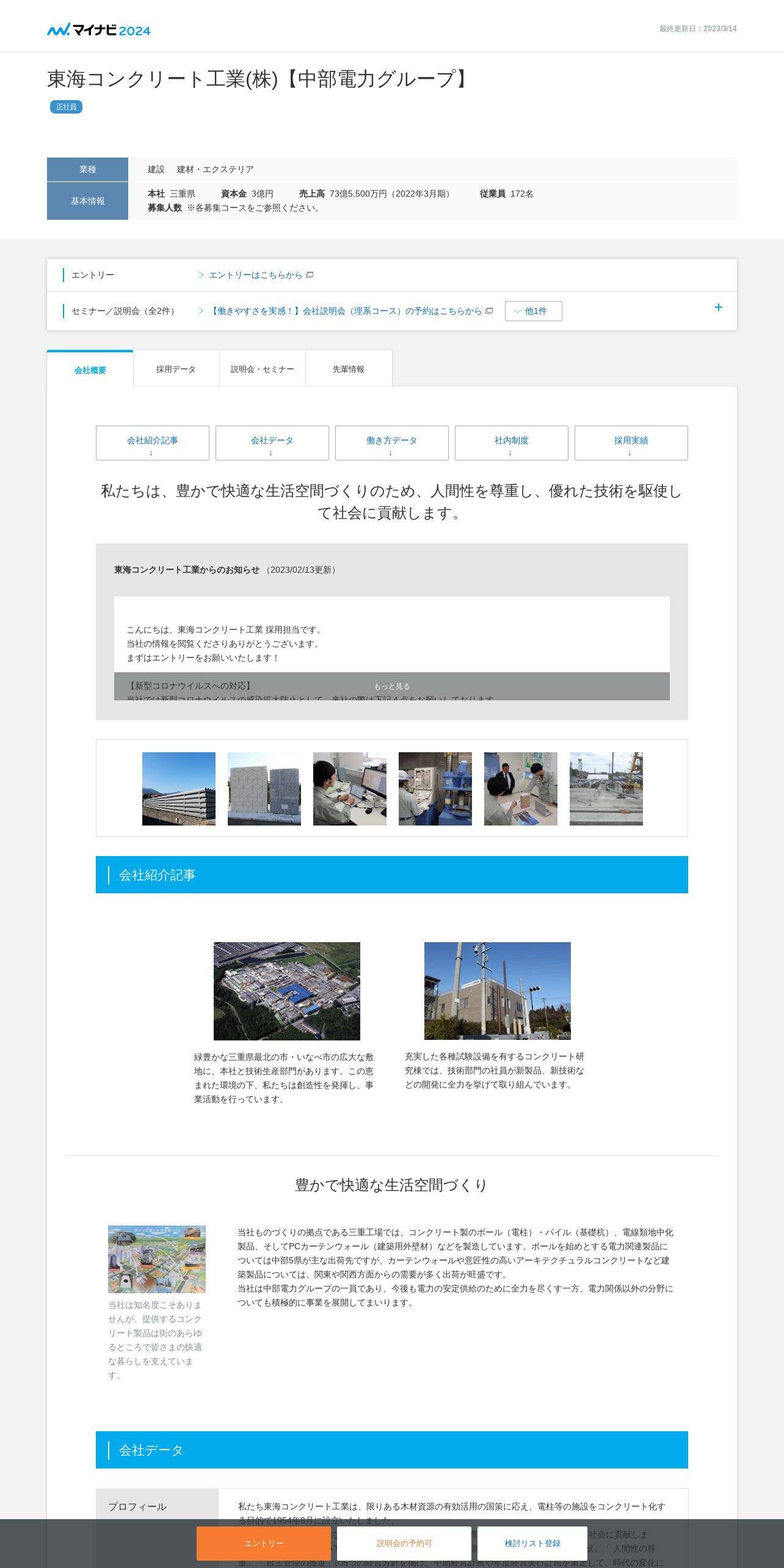Click the orange エントリー button

[264, 1543]
